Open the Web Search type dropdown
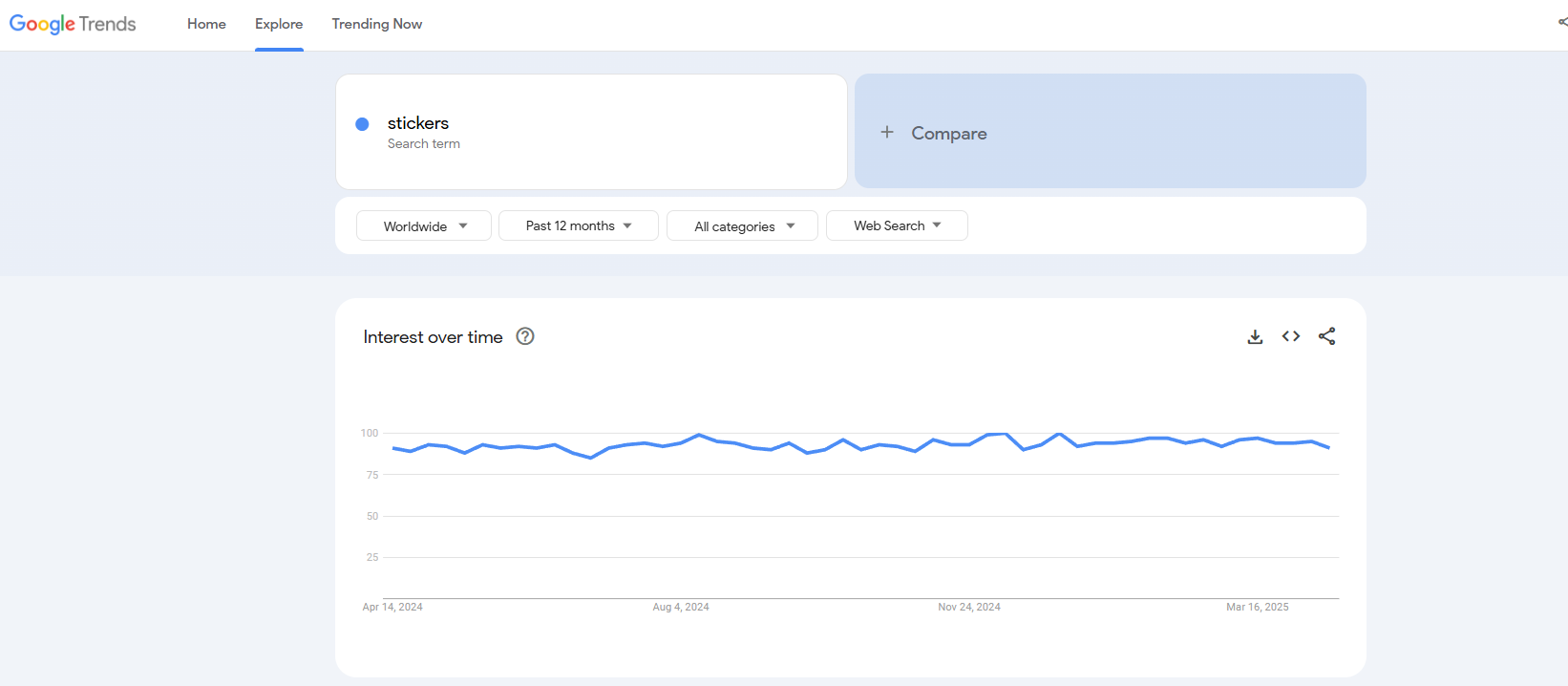 [x=897, y=225]
